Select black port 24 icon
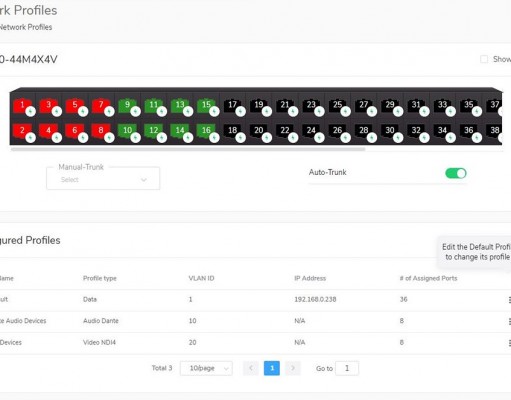Screen dimensions: 511x400 coord(311,132)
